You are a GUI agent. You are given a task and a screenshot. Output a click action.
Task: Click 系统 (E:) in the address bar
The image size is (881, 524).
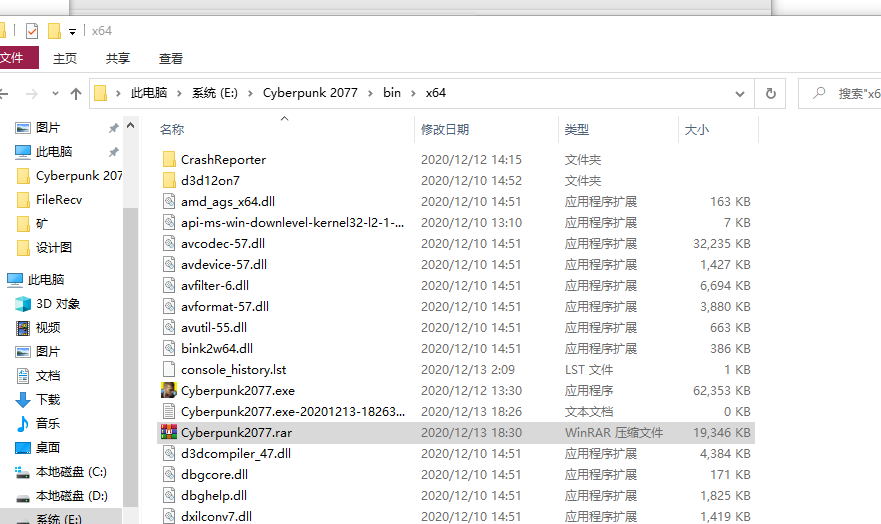coord(215,93)
